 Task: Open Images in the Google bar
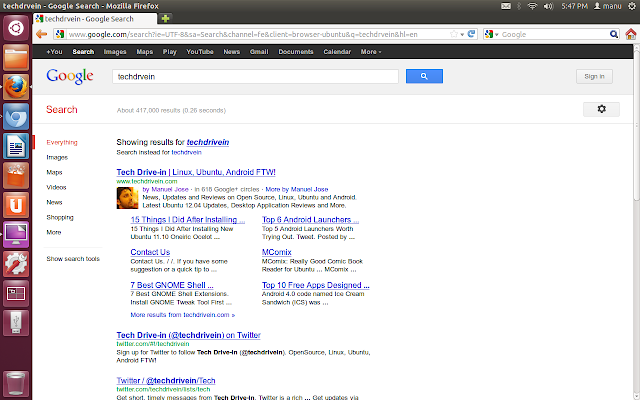(115, 52)
